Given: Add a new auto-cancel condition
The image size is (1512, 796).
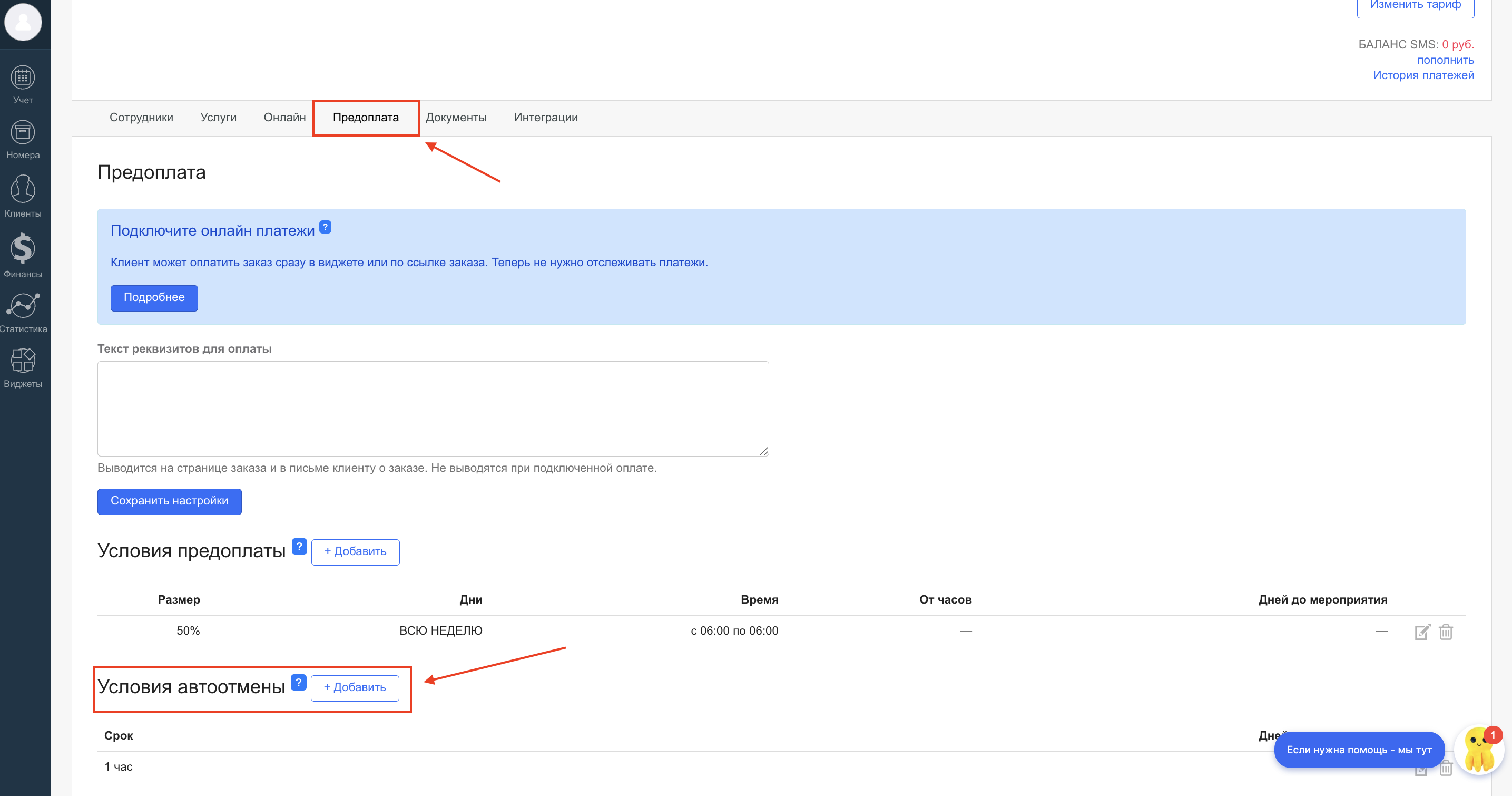Looking at the screenshot, I should coord(355,687).
